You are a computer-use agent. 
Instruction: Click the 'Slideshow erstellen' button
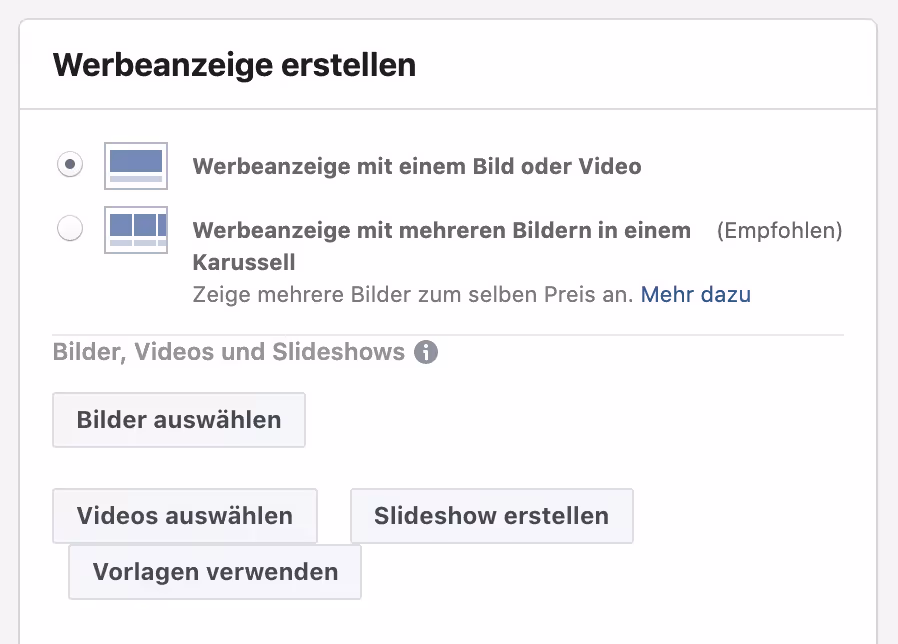491,516
